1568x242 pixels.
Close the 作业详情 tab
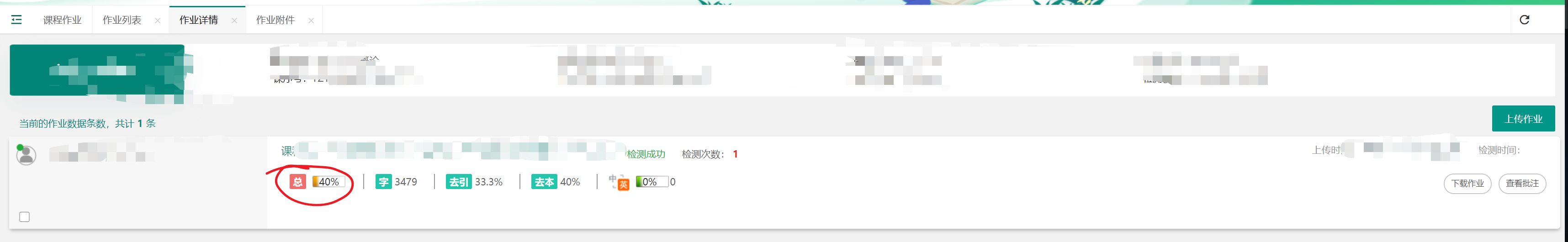coord(234,21)
